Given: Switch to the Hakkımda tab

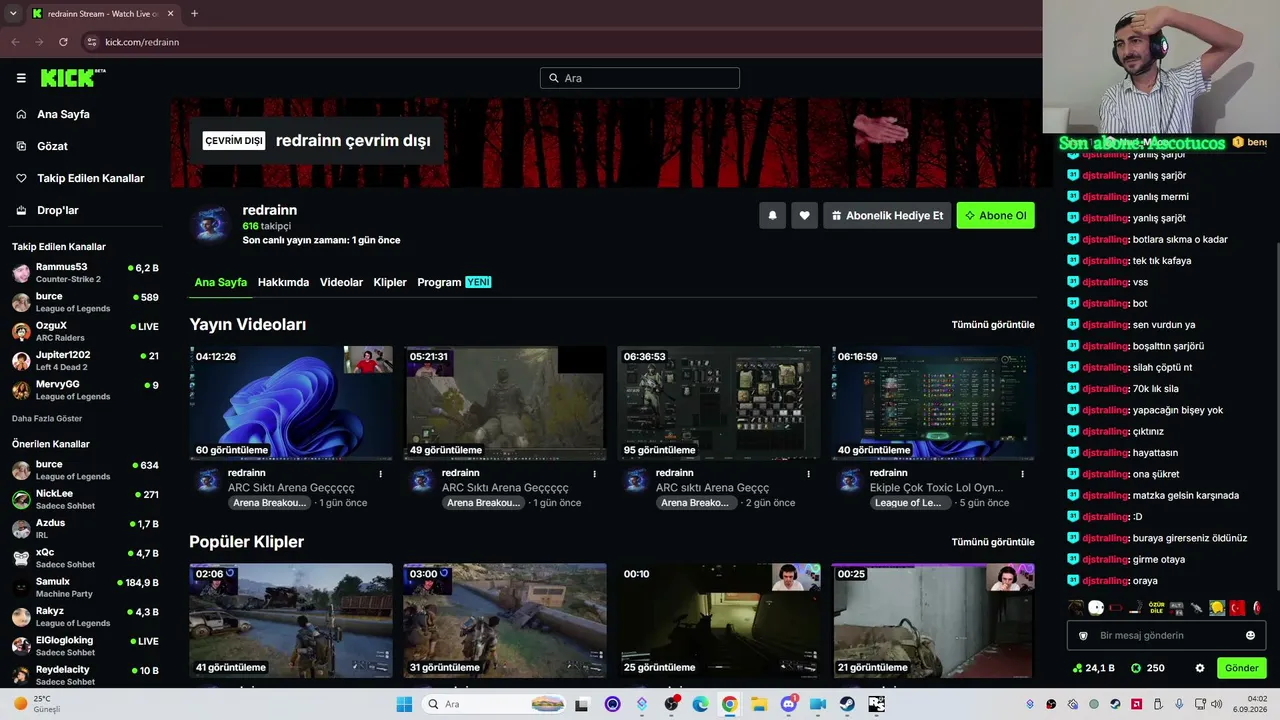Looking at the screenshot, I should pyautogui.click(x=283, y=282).
